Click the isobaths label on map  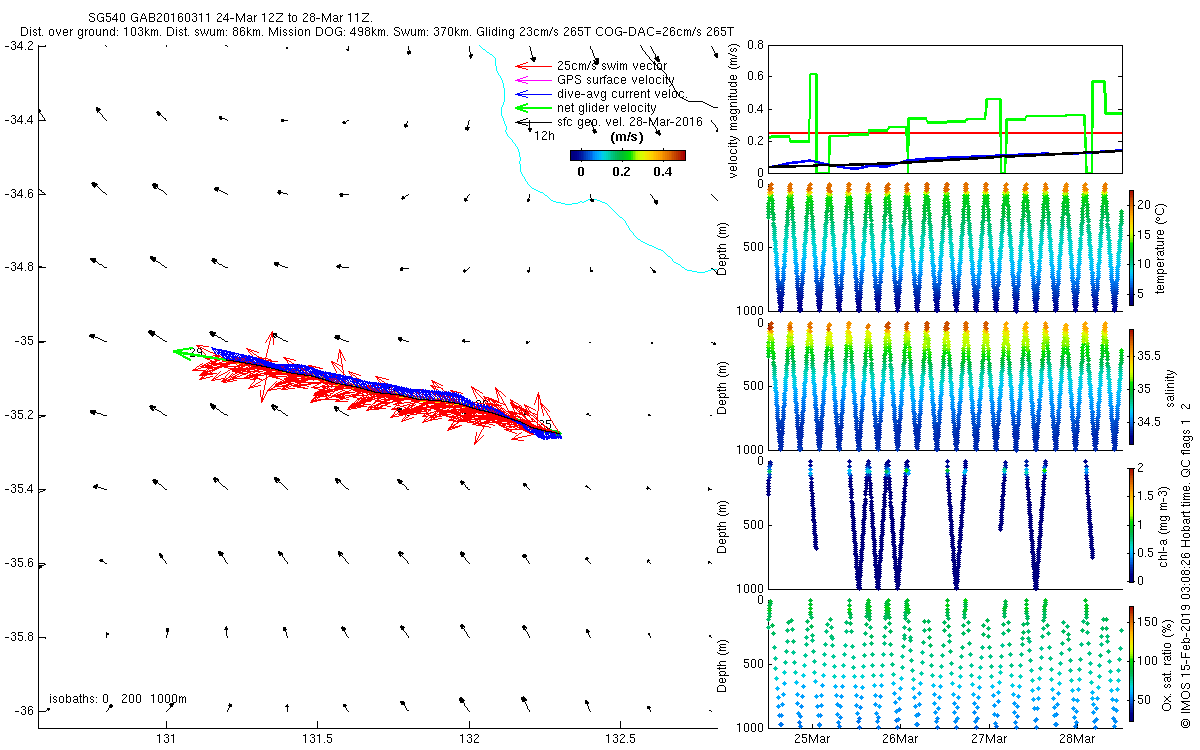pos(117,698)
